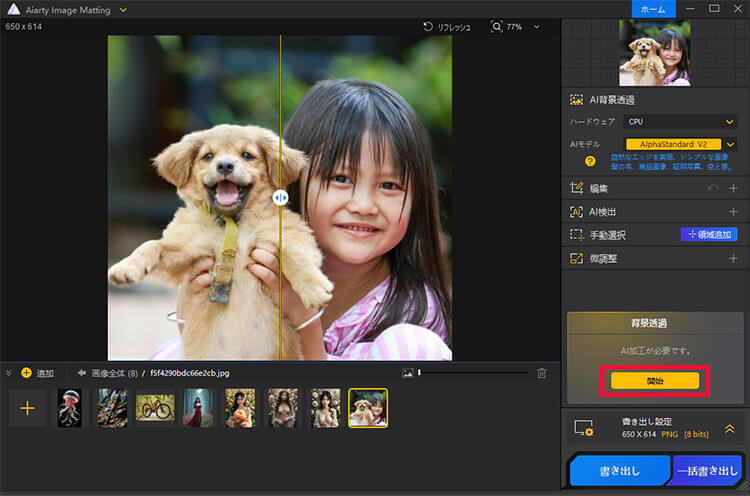Click the 領域追加 button
This screenshot has height=496, width=750.
(x=708, y=234)
